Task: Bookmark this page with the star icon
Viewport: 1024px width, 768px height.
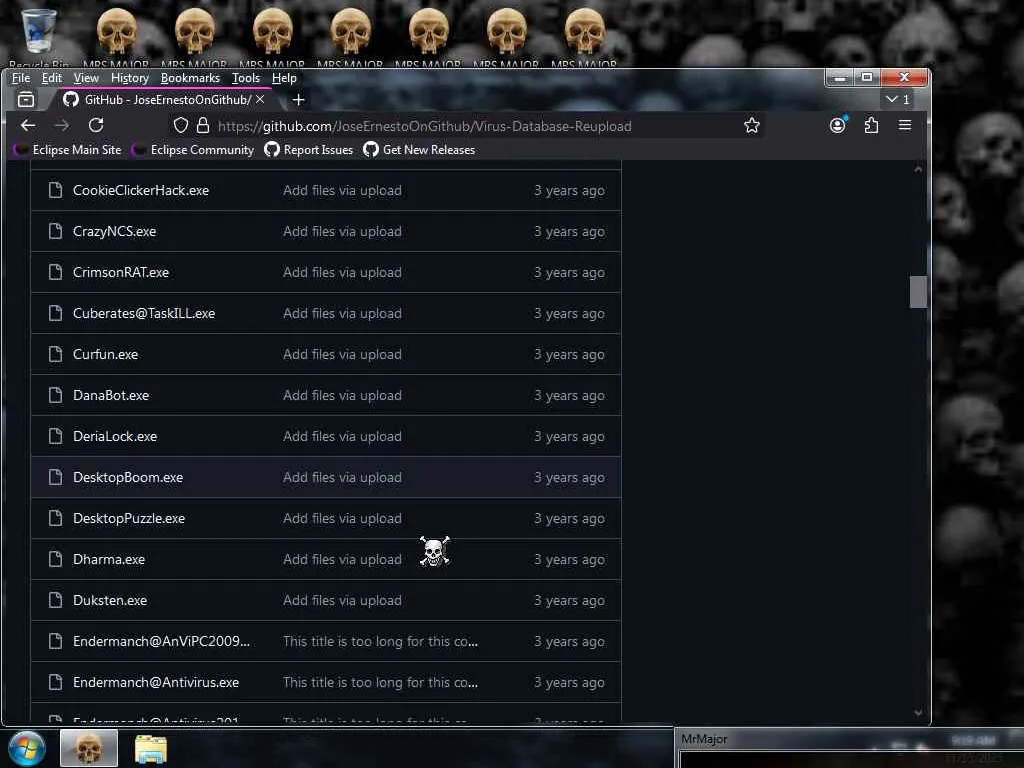Action: coord(752,125)
